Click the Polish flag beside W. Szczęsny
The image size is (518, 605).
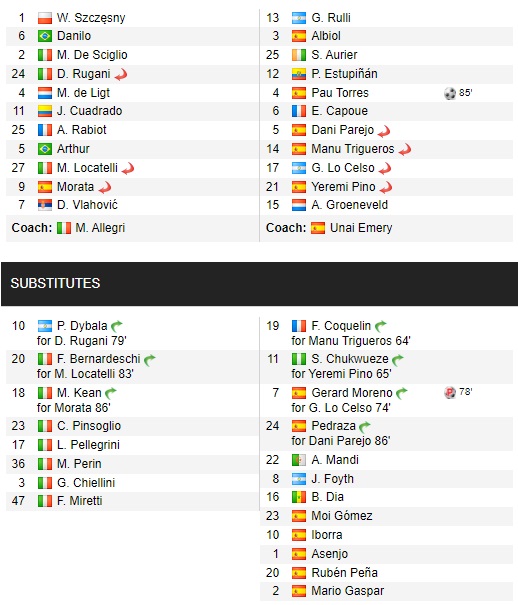point(45,18)
